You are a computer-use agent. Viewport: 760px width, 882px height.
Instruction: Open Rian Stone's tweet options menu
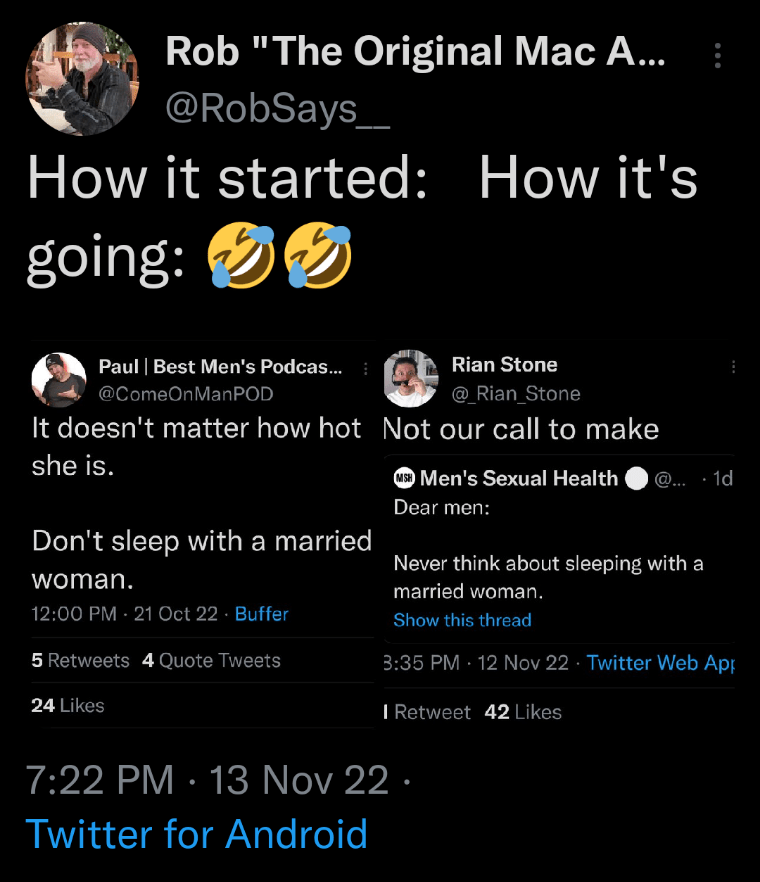734,367
